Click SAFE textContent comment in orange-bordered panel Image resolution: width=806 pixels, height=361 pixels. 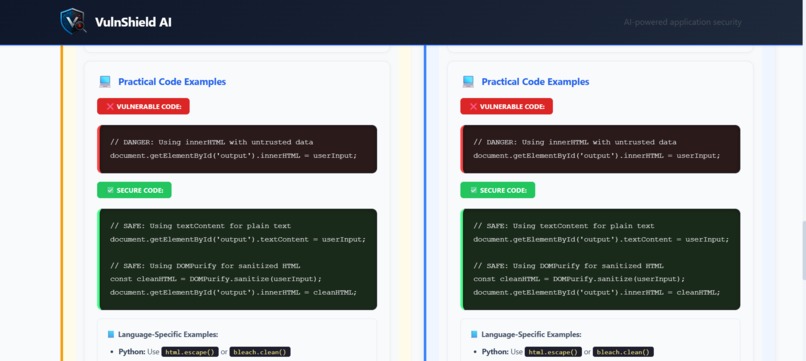(x=200, y=226)
